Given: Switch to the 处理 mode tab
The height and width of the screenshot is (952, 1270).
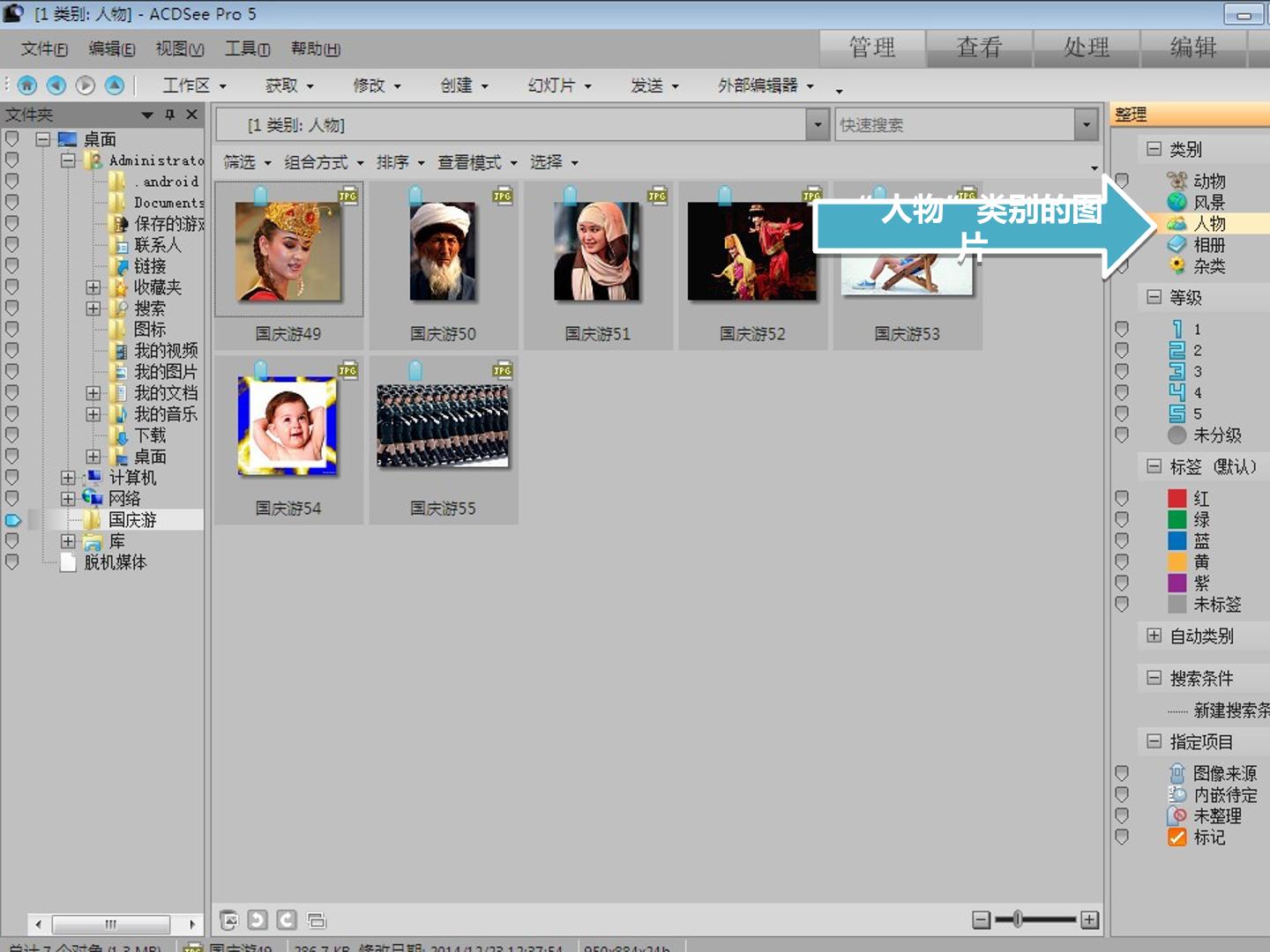Looking at the screenshot, I should point(1087,48).
